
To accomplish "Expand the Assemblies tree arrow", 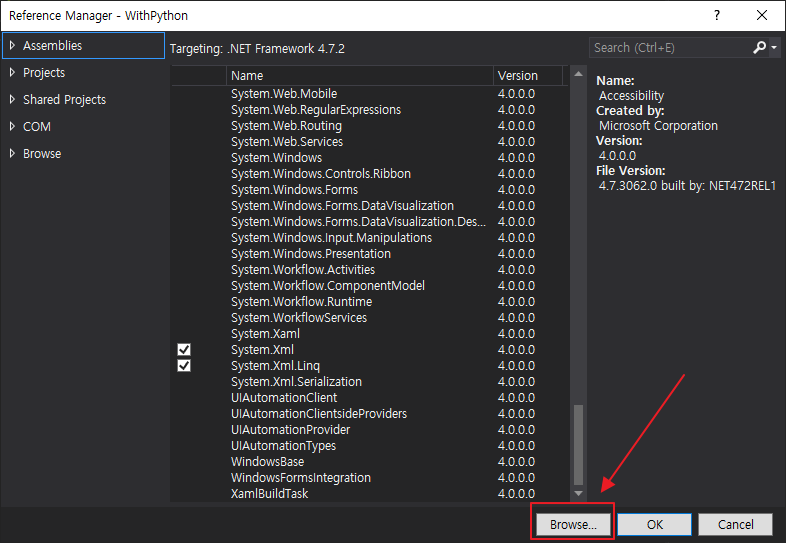I will [x=13, y=46].
